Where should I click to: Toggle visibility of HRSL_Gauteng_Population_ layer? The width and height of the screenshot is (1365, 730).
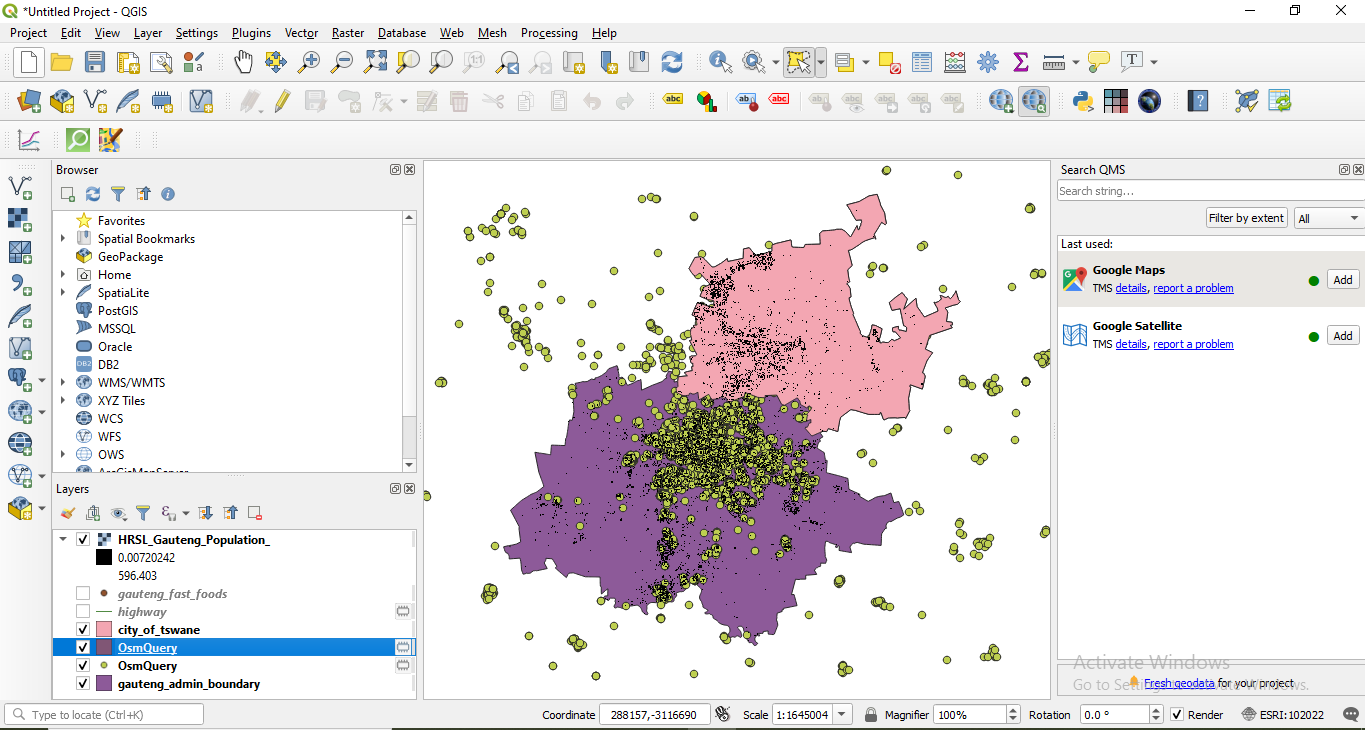[83, 540]
